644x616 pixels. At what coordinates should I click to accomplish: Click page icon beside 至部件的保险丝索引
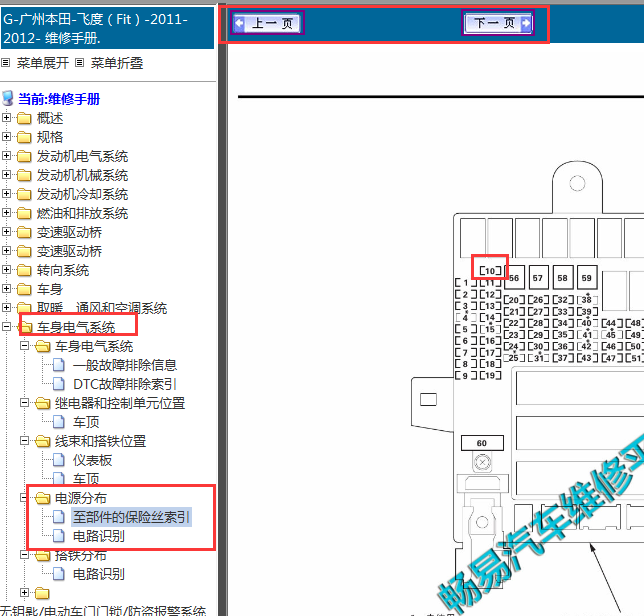click(59, 517)
